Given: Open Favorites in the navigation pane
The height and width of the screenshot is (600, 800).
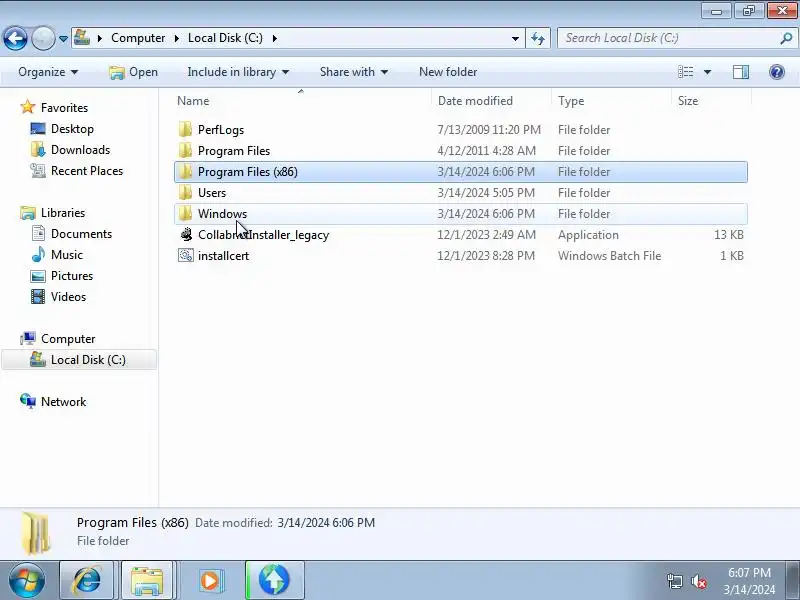Looking at the screenshot, I should pyautogui.click(x=64, y=108).
